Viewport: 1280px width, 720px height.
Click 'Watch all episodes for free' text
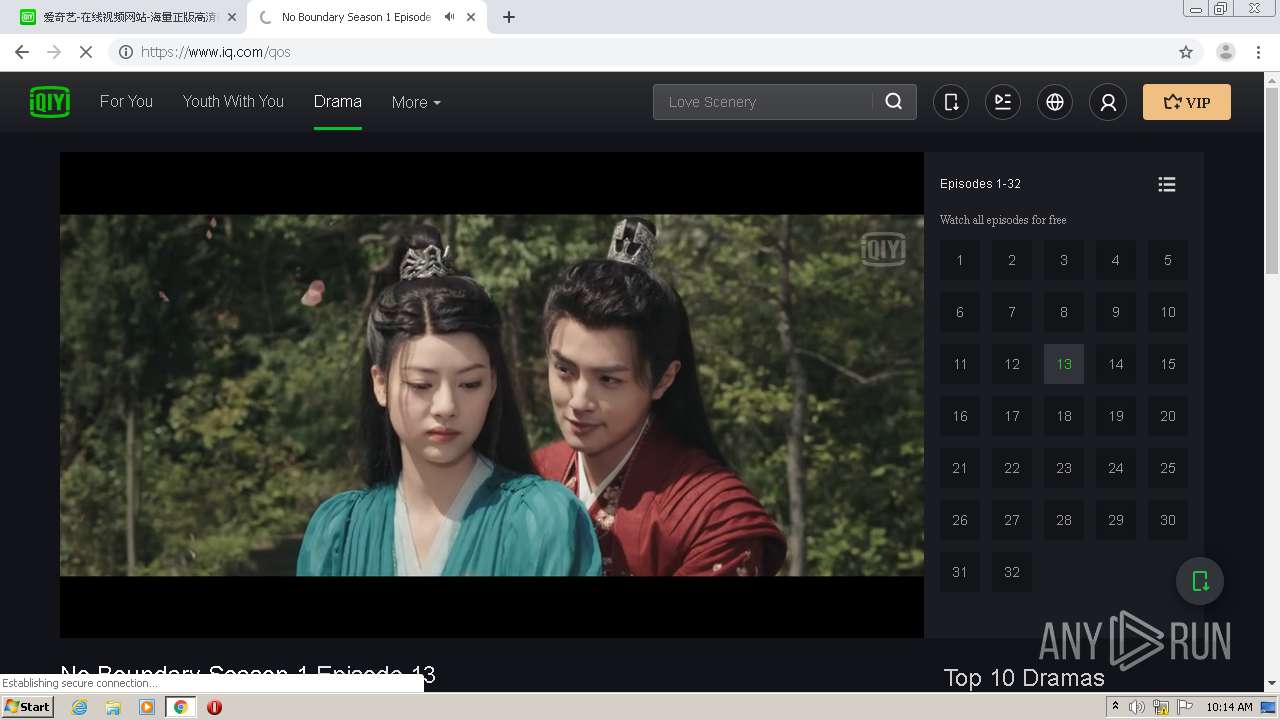coord(1003,220)
